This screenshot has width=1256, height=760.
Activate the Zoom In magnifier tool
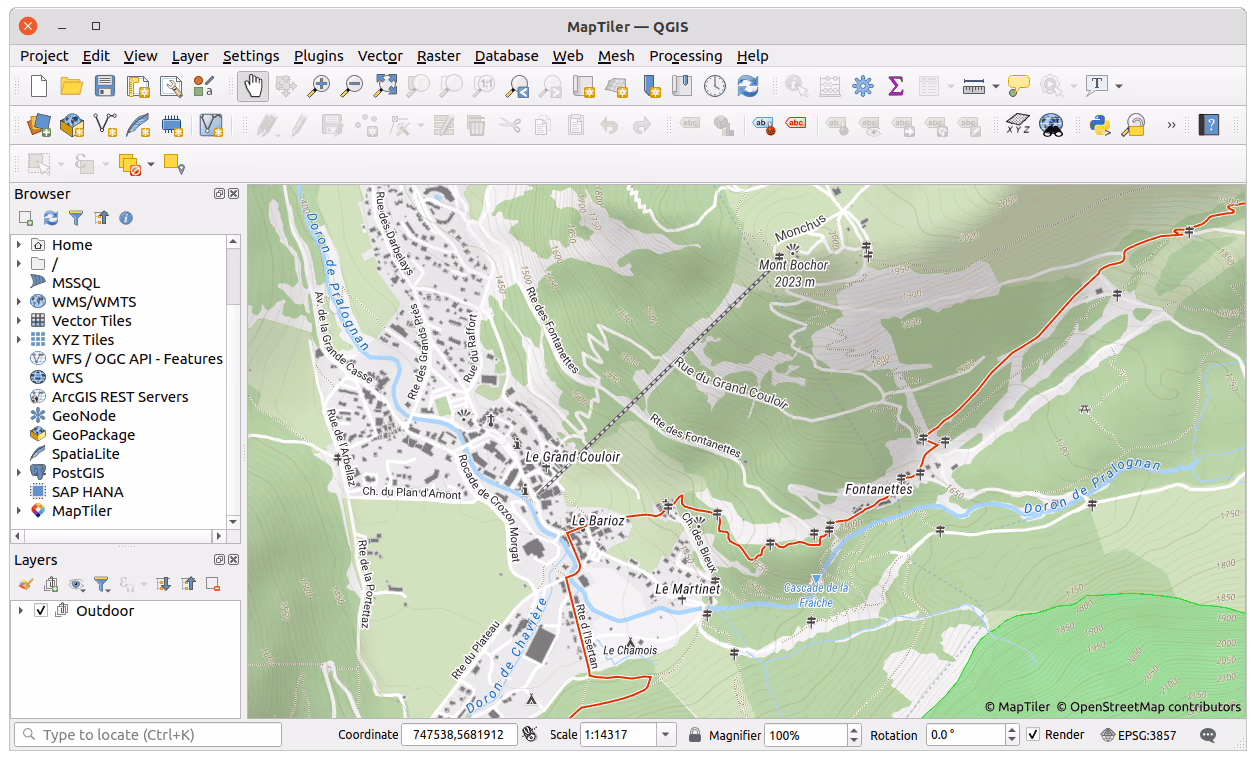point(318,87)
